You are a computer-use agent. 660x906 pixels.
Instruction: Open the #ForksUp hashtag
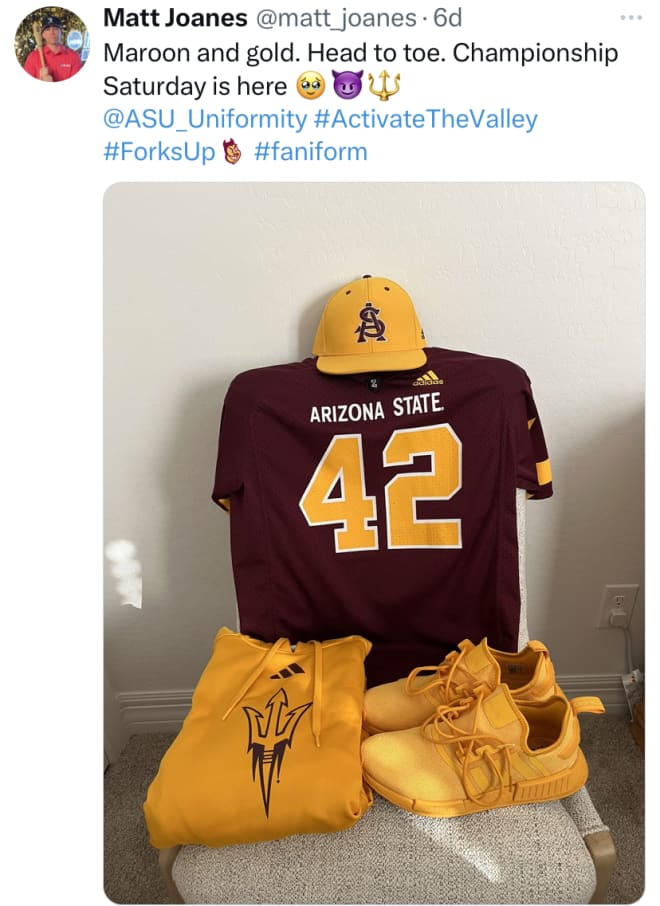tap(159, 153)
